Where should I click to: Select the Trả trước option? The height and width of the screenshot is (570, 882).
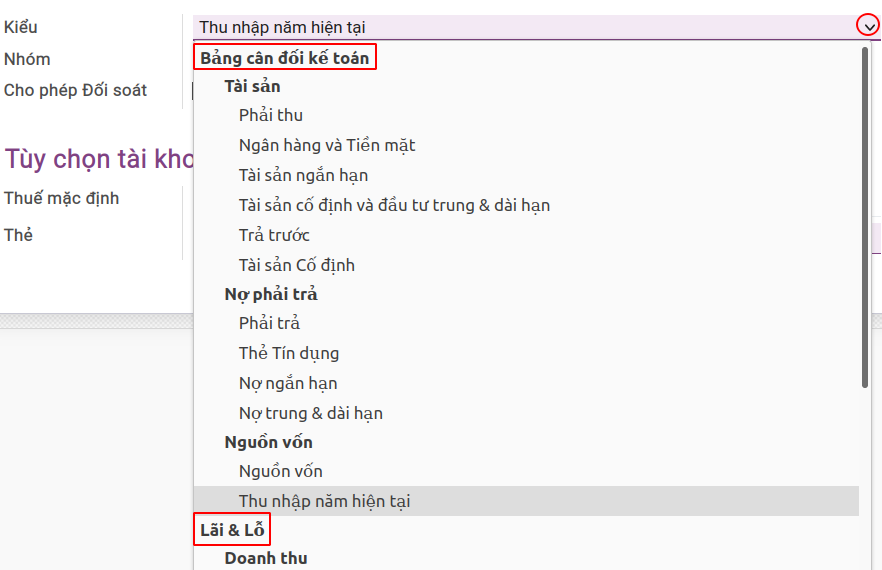point(274,235)
